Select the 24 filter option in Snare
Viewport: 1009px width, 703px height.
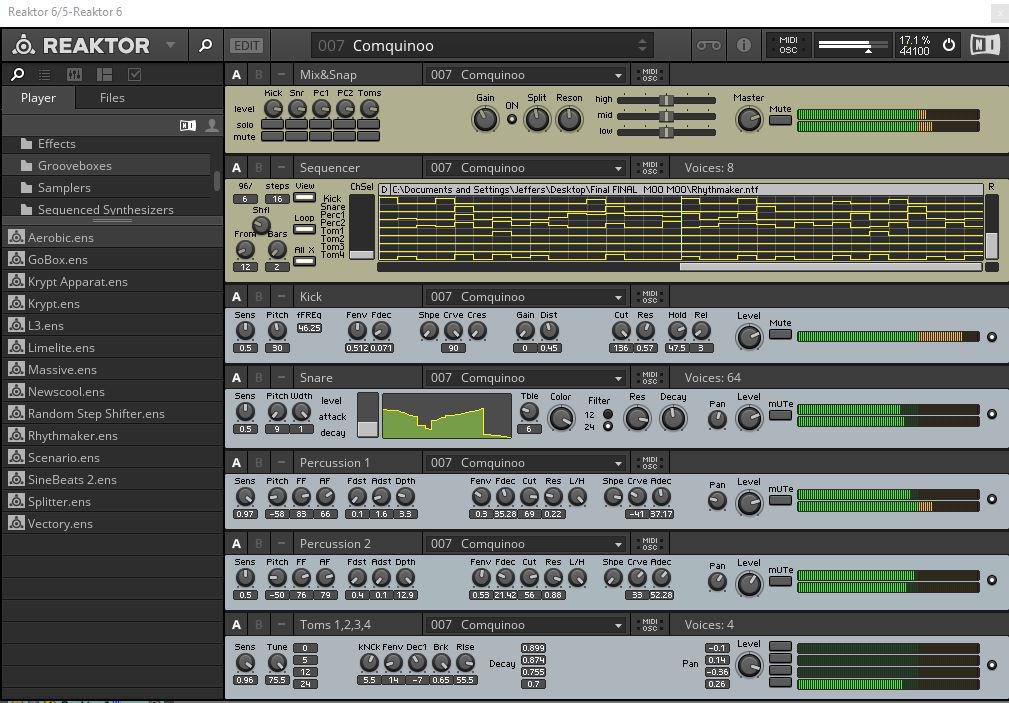tap(607, 426)
